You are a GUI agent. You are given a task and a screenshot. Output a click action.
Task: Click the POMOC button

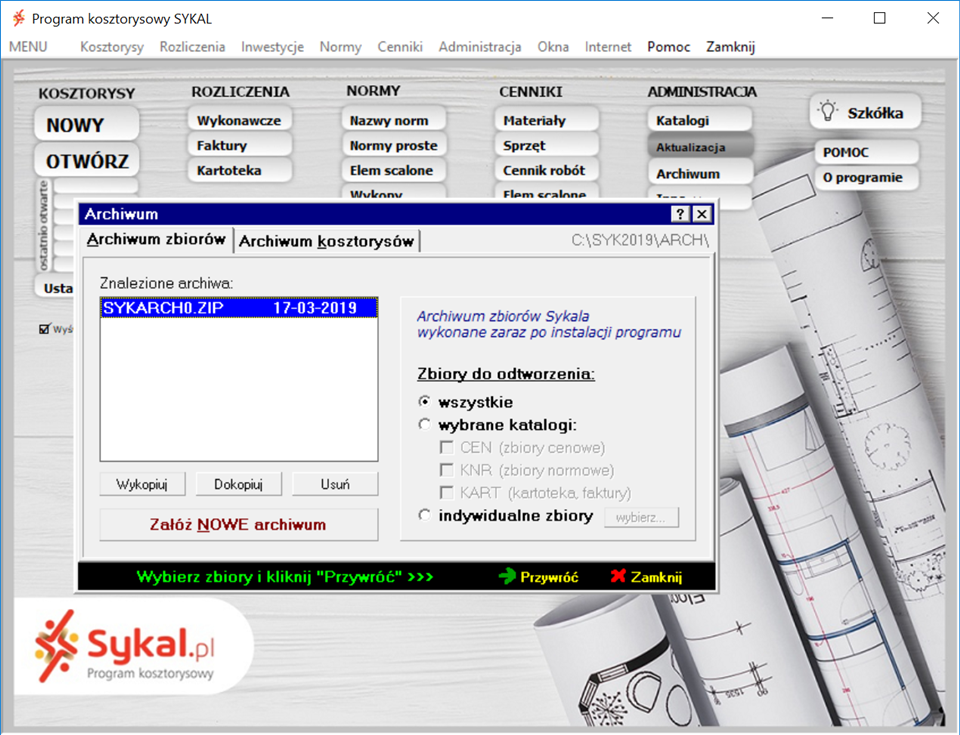pos(867,152)
